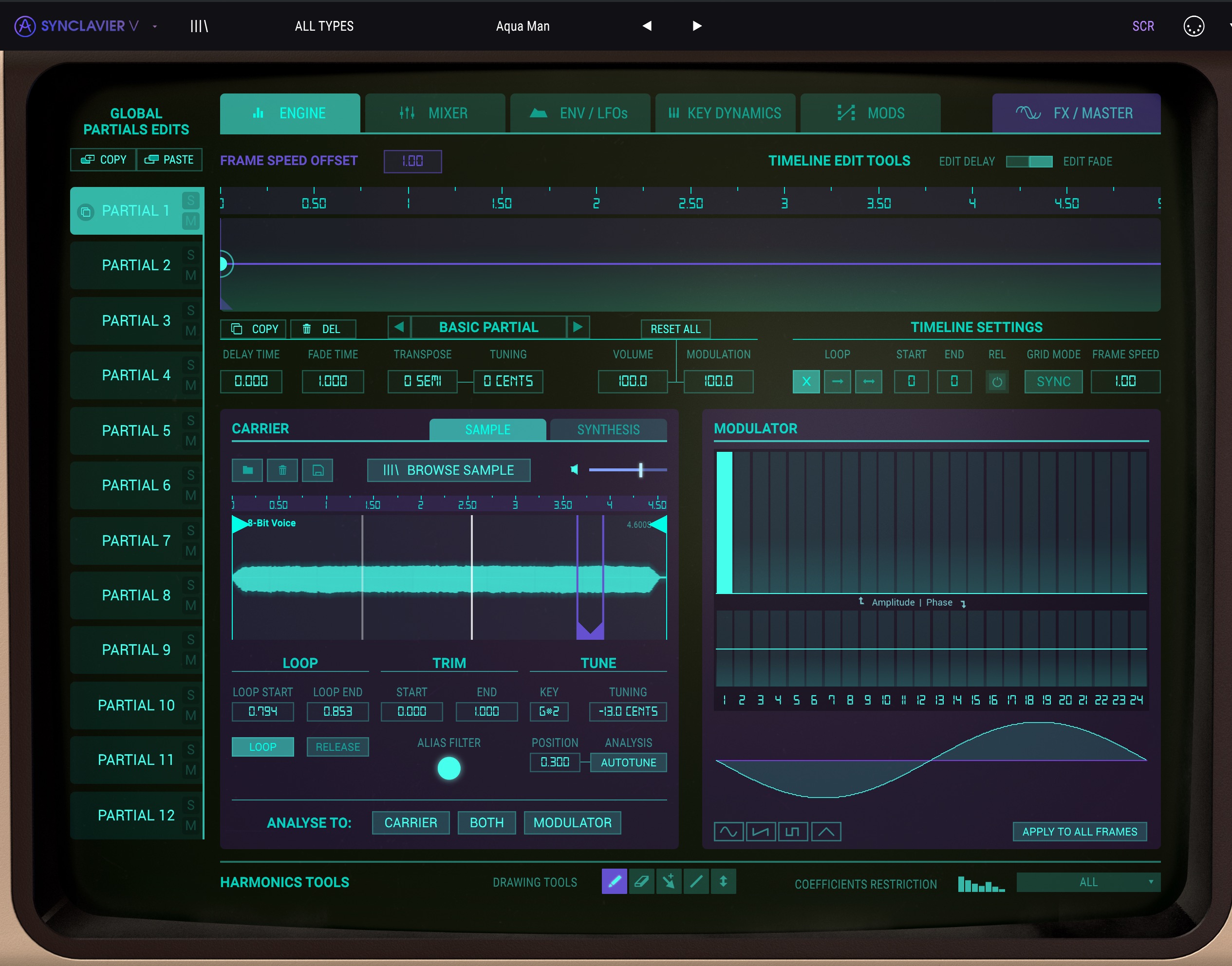Go to next partial type after Basic Partial
This screenshot has width=1232, height=966.
click(x=578, y=327)
